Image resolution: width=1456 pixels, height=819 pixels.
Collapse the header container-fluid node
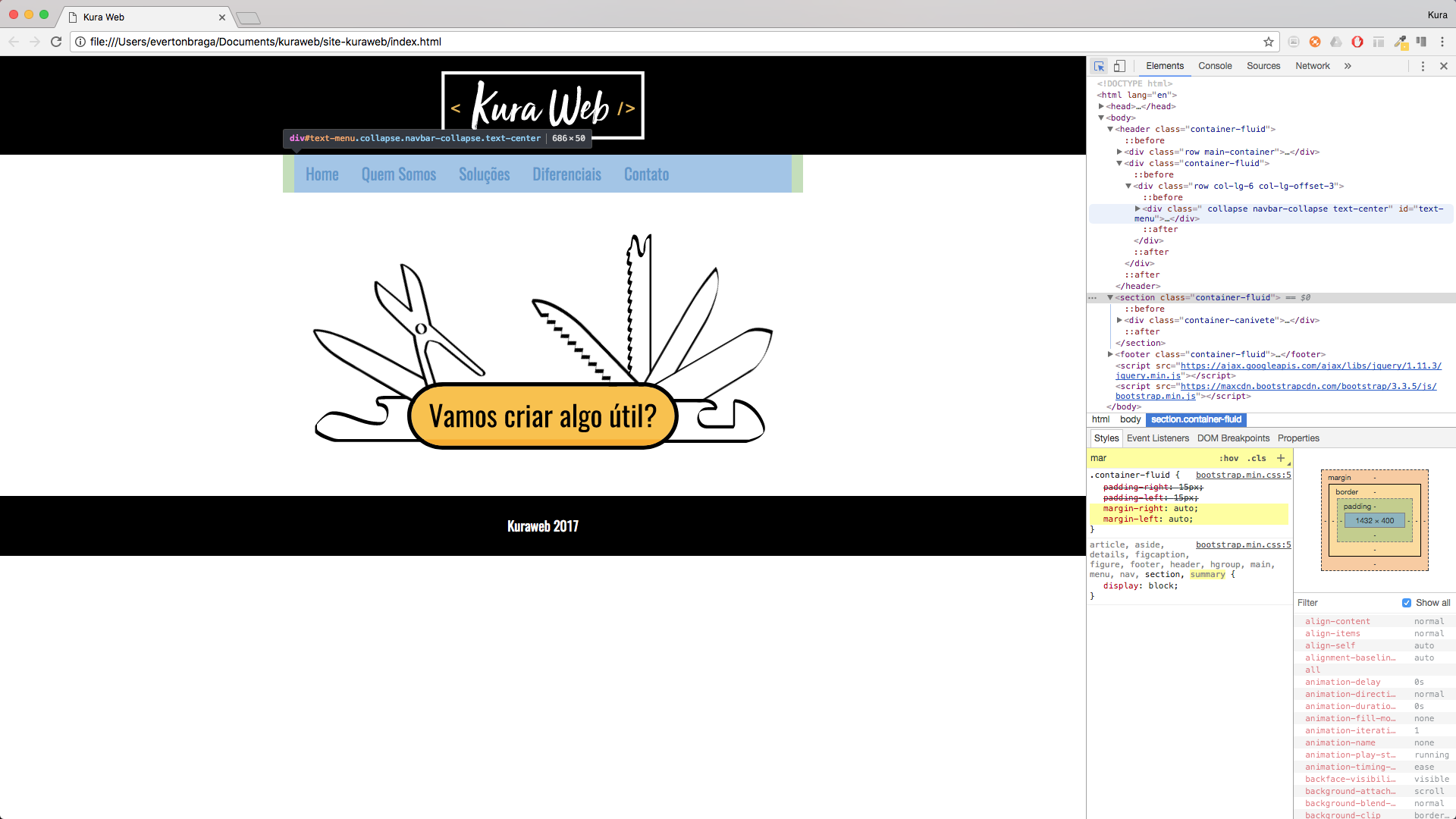[x=1110, y=129]
